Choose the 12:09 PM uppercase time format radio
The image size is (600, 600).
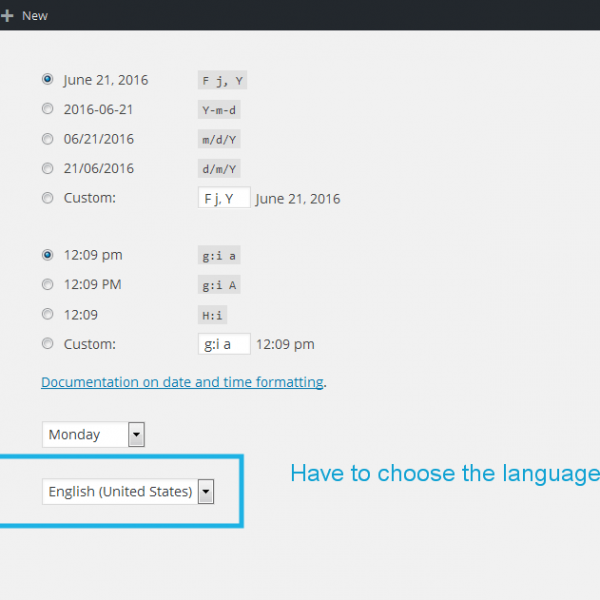pos(48,284)
